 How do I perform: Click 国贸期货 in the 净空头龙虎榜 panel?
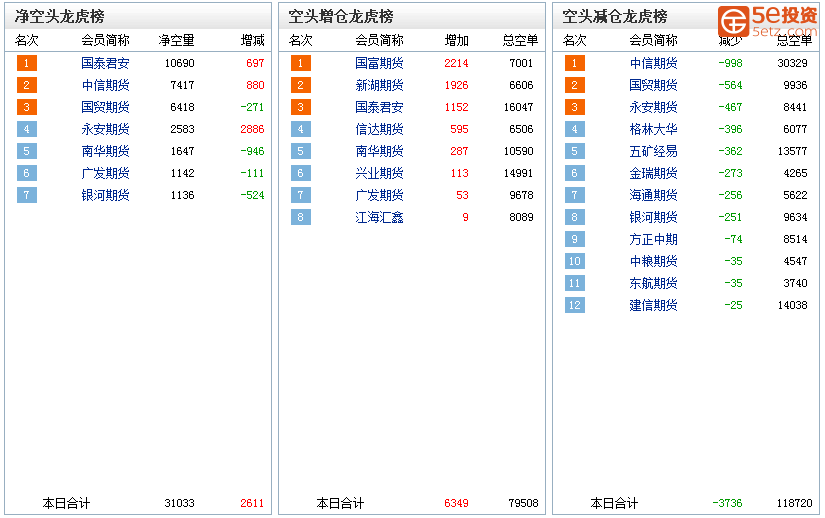(105, 107)
